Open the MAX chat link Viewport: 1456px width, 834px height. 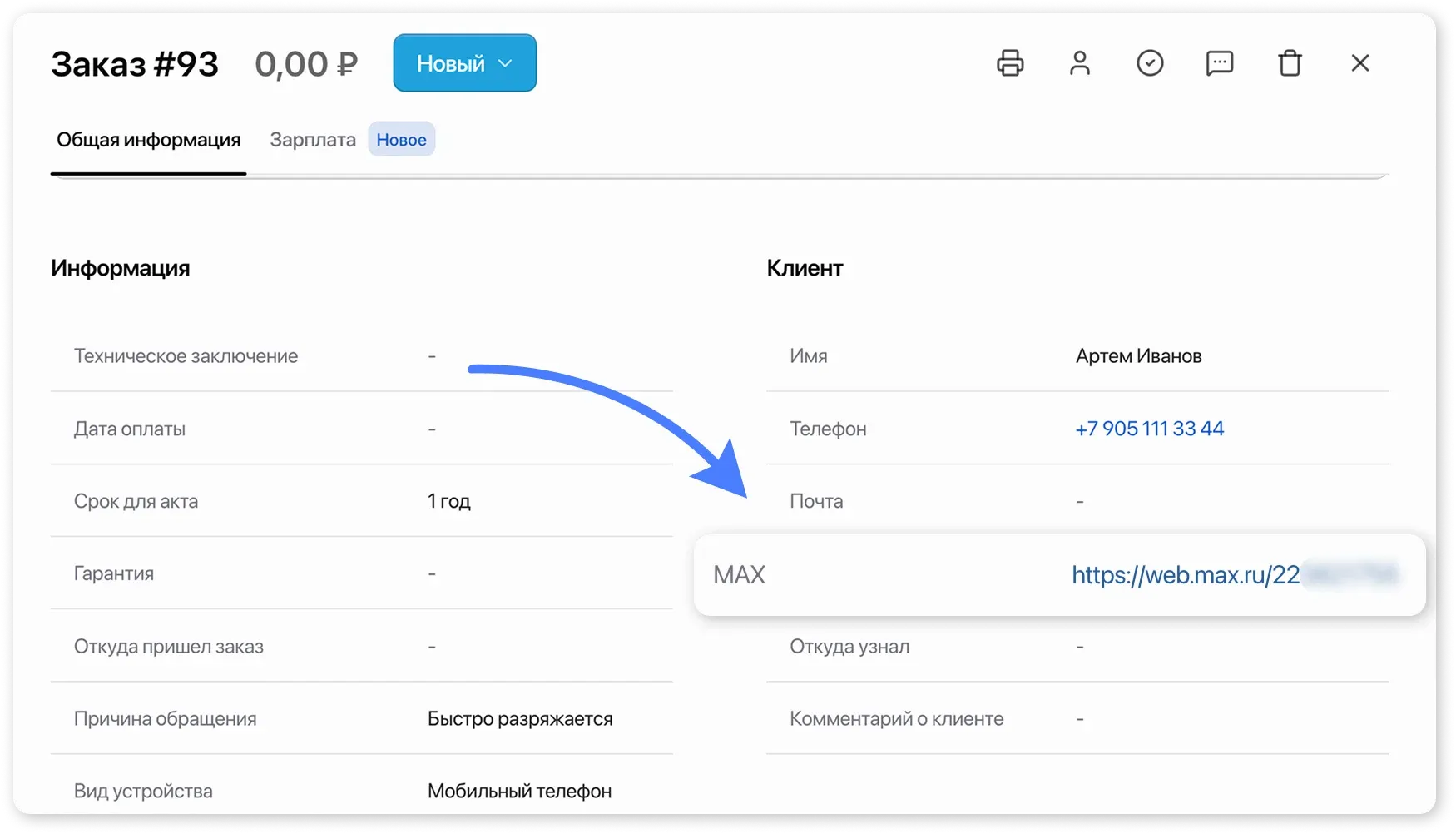coord(1186,574)
